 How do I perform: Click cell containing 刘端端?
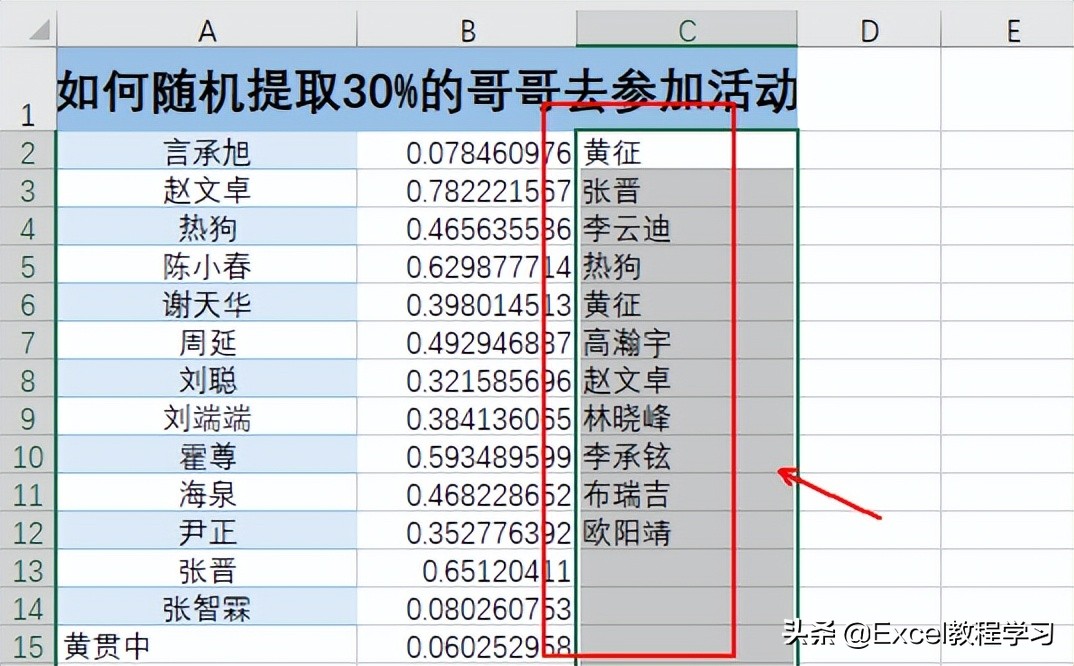pos(207,418)
